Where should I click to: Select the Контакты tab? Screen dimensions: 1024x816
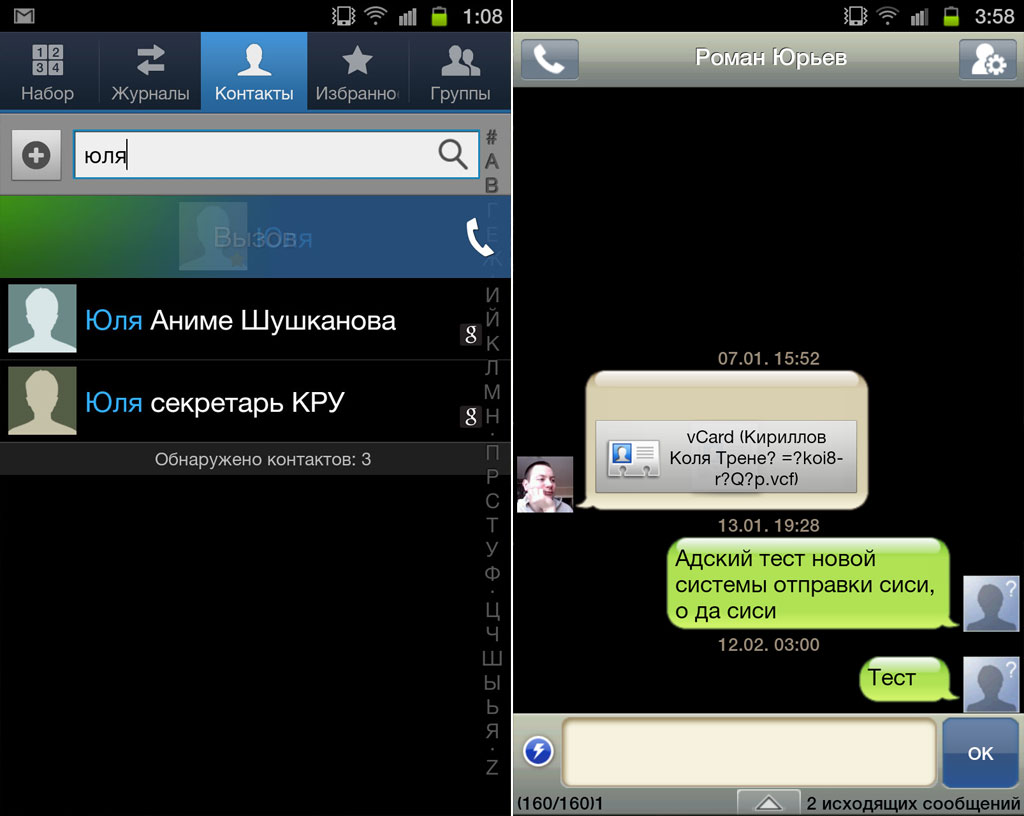coord(254,71)
